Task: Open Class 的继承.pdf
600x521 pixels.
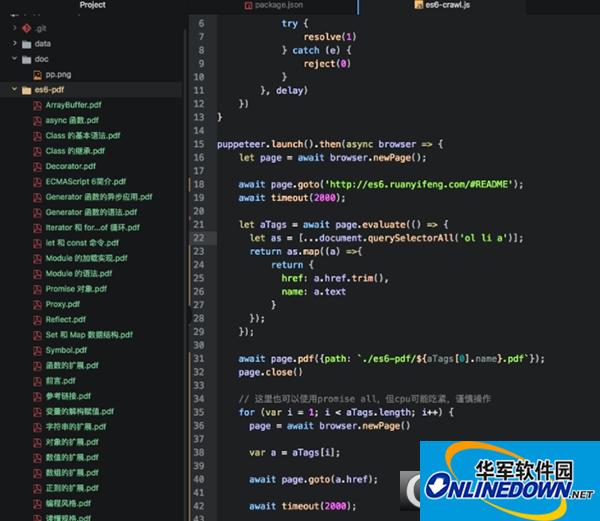Action: click(x=75, y=151)
